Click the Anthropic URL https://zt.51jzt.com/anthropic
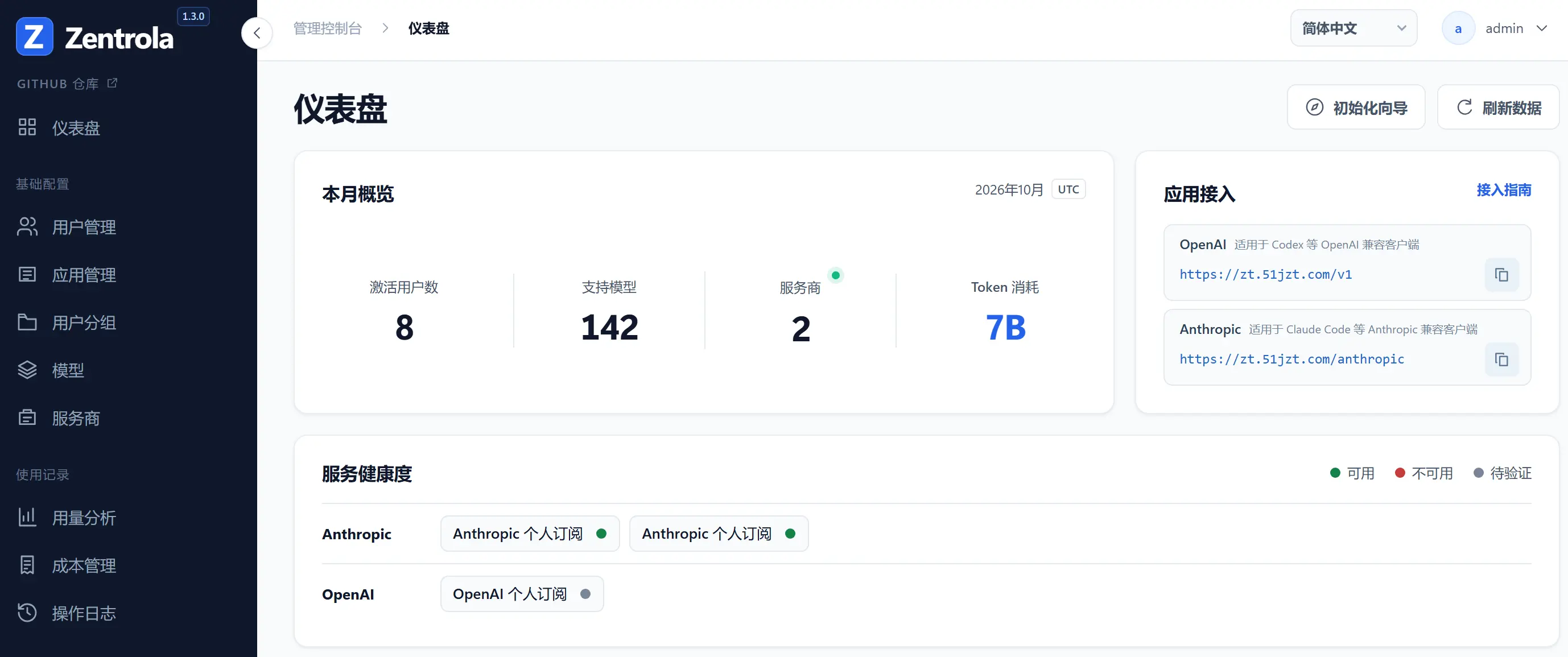 (x=1291, y=359)
